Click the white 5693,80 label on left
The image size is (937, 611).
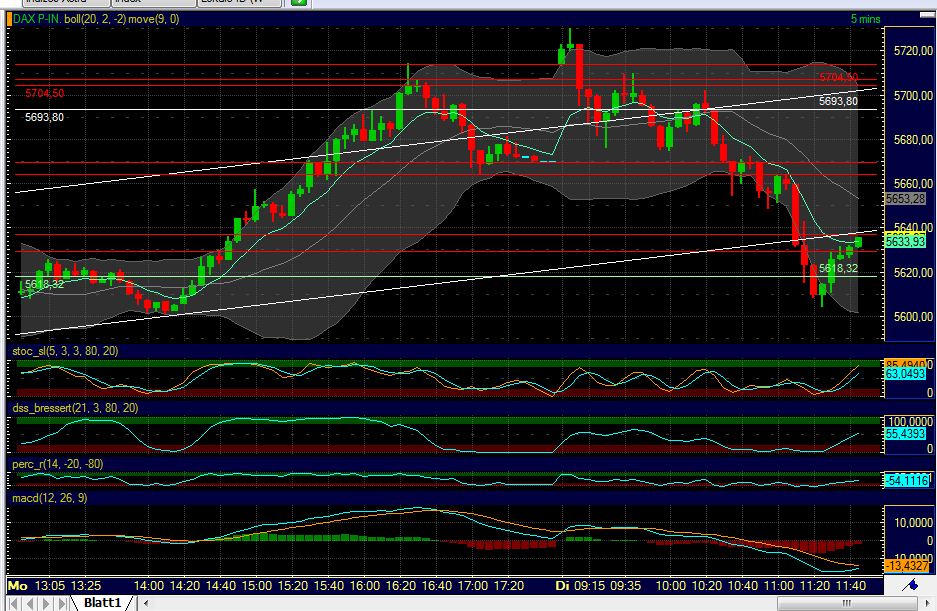(x=44, y=117)
